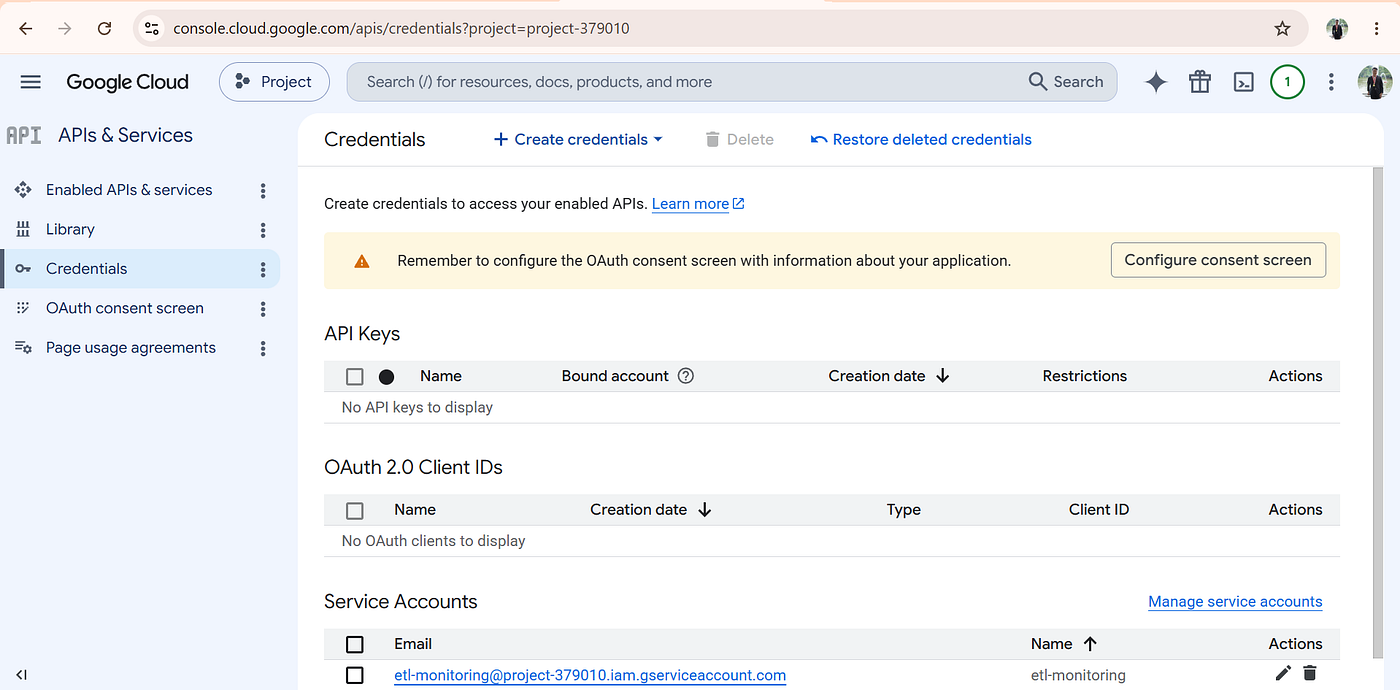The image size is (1400, 690).
Task: View site information icon in address bar
Action: click(152, 29)
